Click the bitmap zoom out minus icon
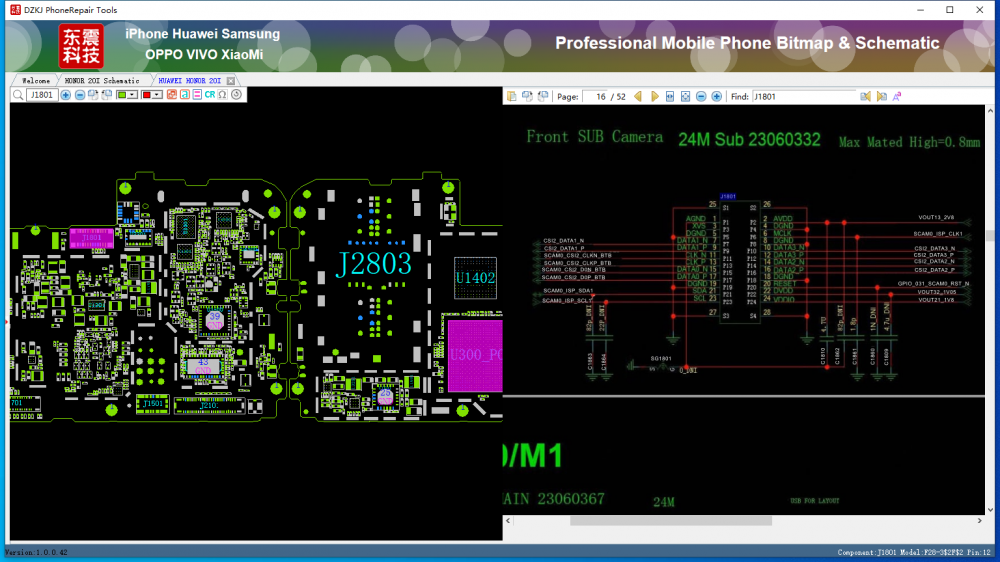Screen dimensions: 1000x562 click(80, 95)
